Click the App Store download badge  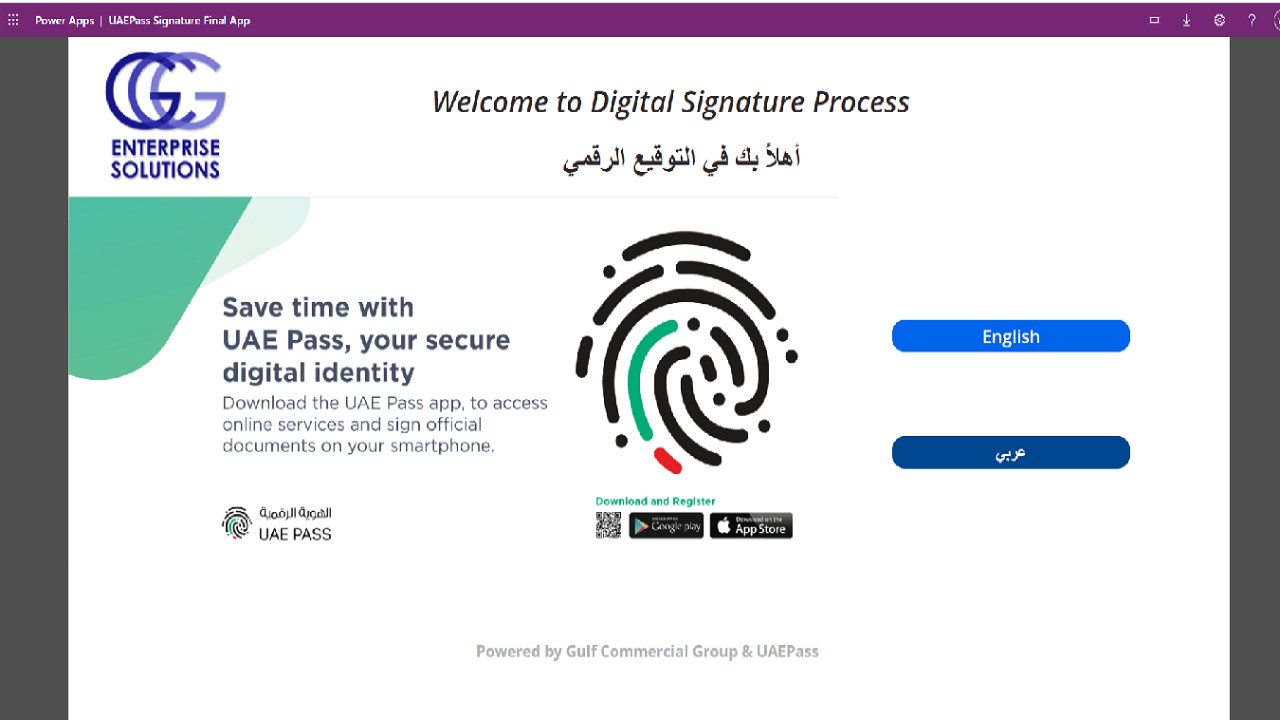tap(751, 526)
